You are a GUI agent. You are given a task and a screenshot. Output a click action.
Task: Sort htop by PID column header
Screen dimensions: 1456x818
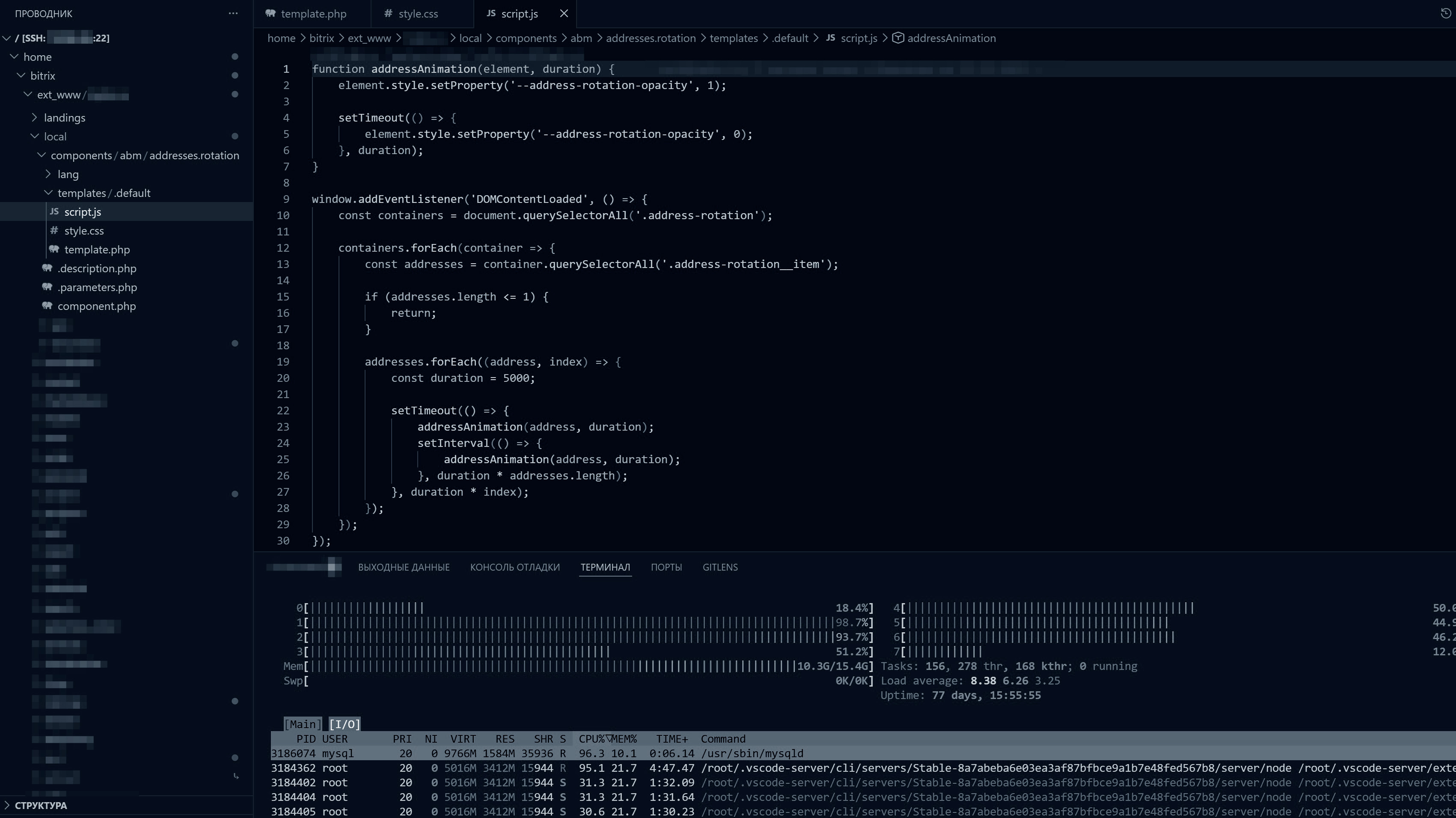pos(306,739)
